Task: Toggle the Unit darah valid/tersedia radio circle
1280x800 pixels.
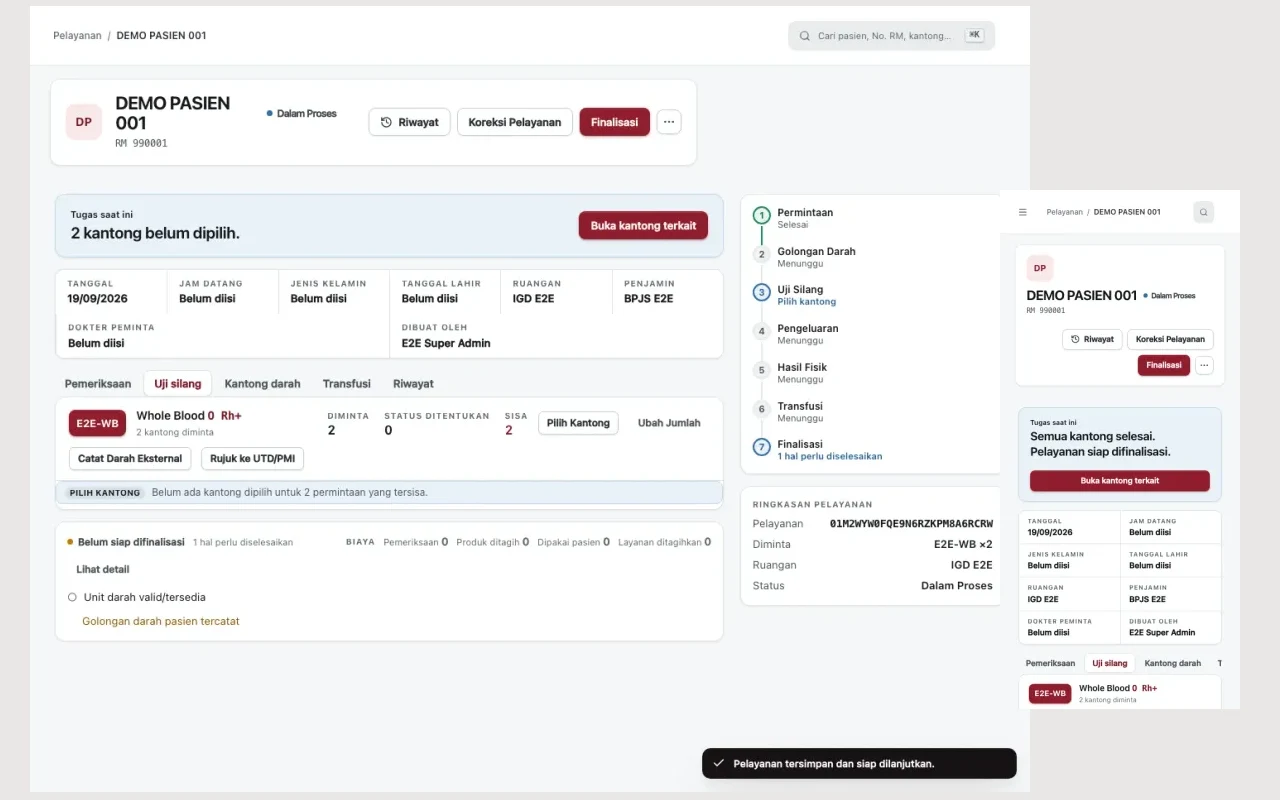Action: 72,597
